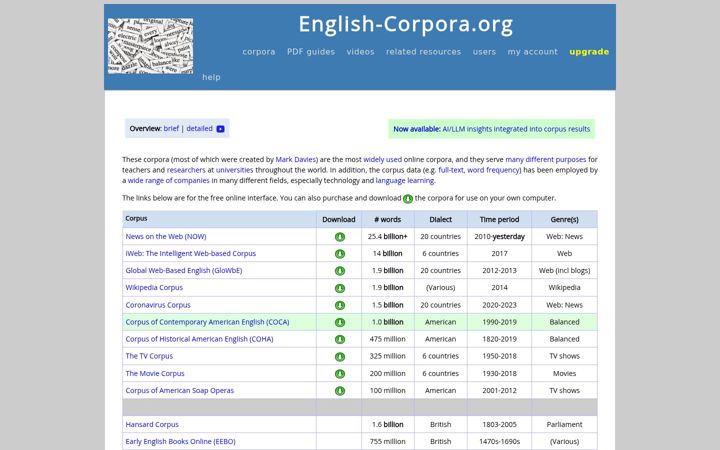Screen dimensions: 720x450
Task: Click the word-clippings logo image
Action: coord(151,46)
